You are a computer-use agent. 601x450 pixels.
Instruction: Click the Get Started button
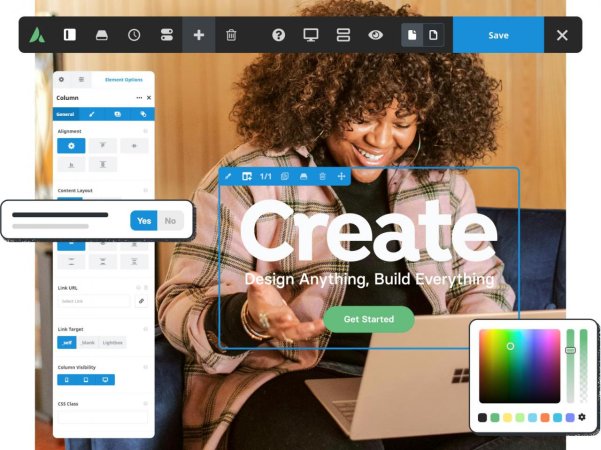pyautogui.click(x=369, y=319)
